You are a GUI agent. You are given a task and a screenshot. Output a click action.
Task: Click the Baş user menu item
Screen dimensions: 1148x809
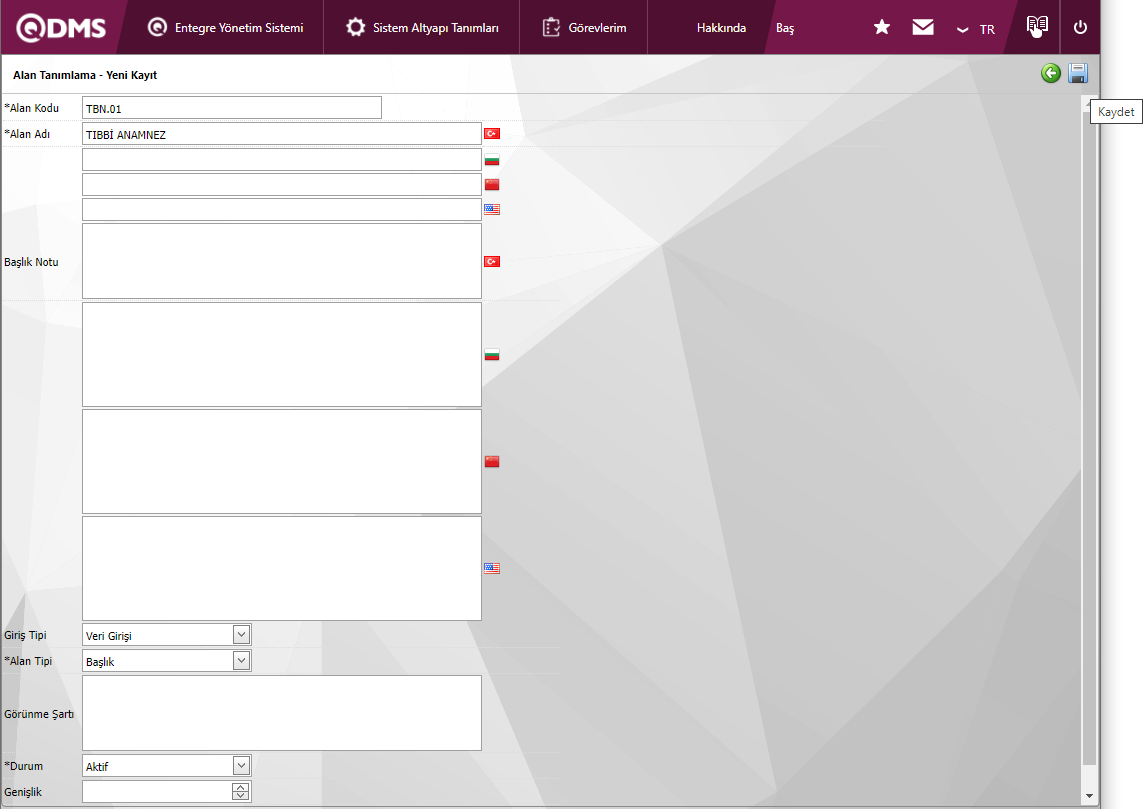point(785,28)
